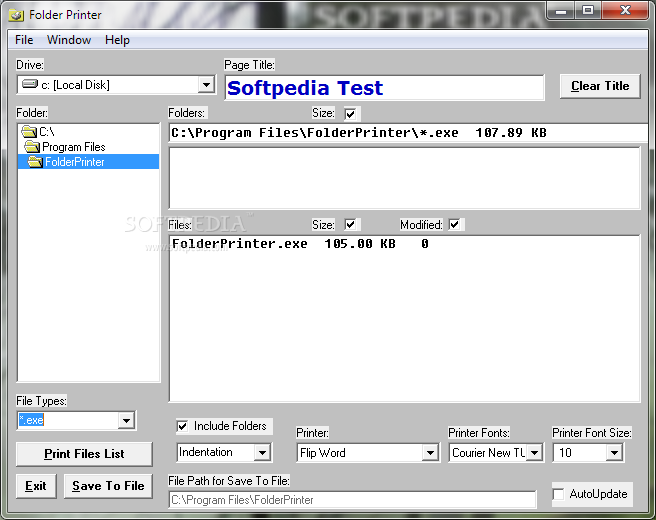Open the File menu
The width and height of the screenshot is (656, 520).
pos(24,40)
